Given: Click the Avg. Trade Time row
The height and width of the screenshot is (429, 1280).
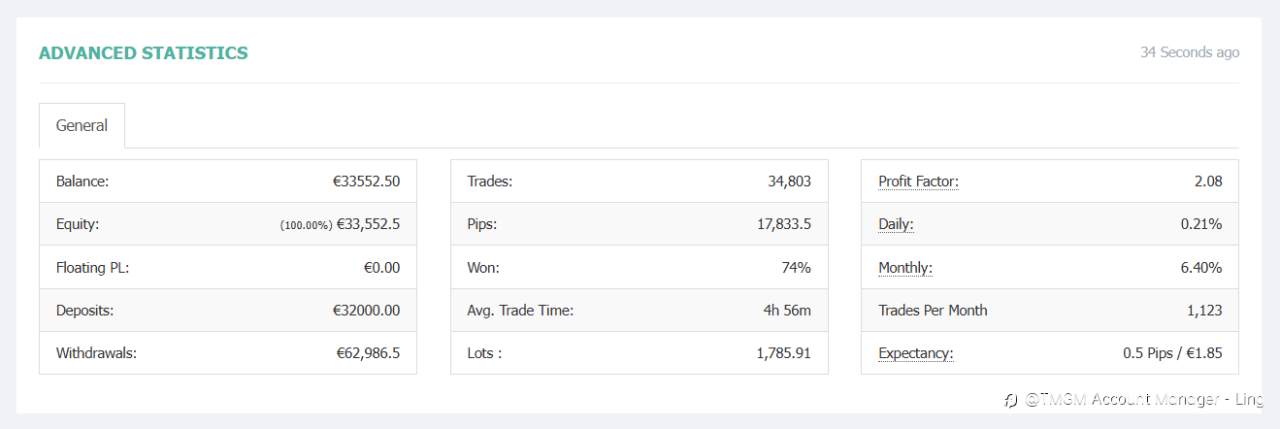Looking at the screenshot, I should 640,311.
